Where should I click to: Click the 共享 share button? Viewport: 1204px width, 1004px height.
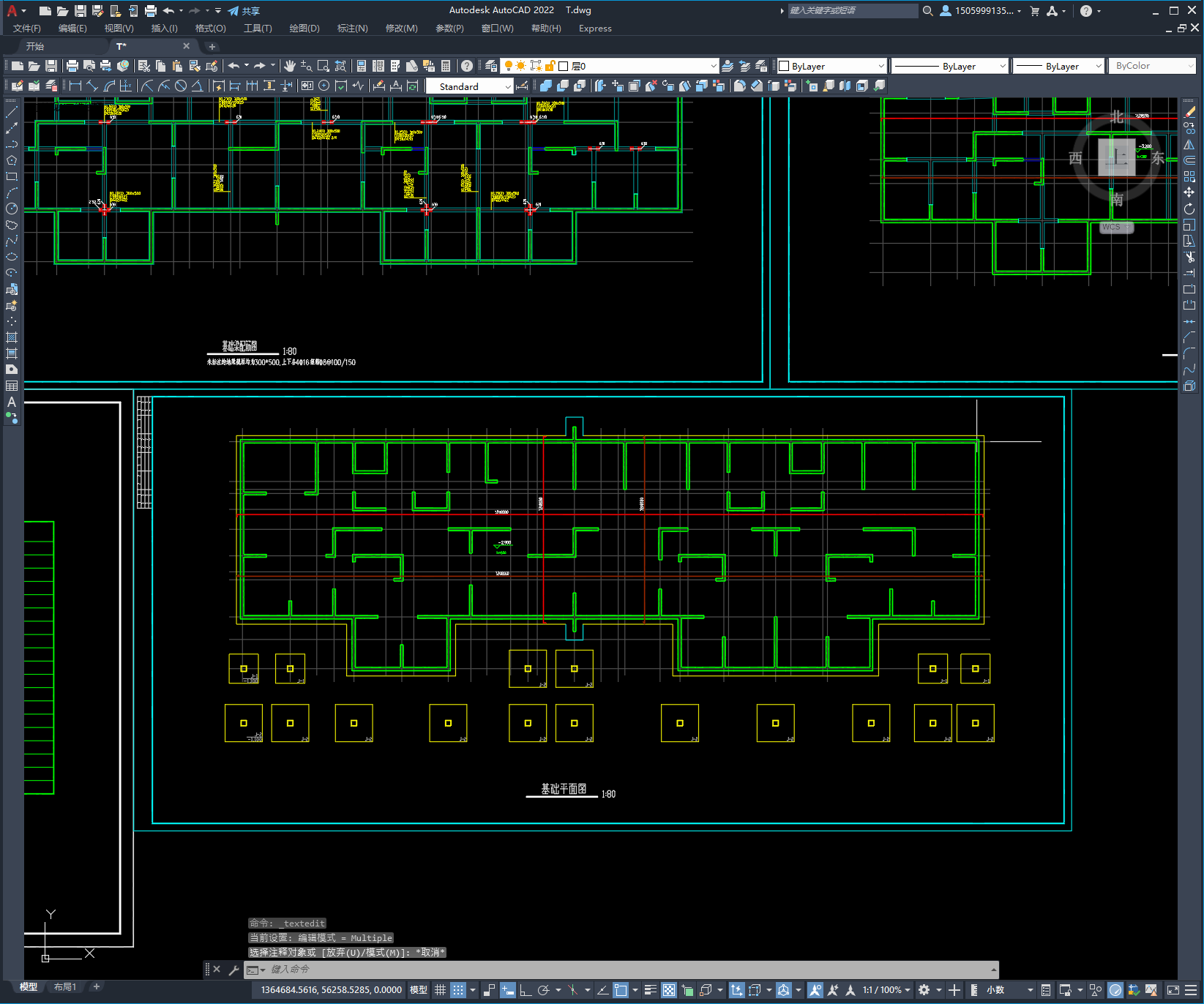(x=244, y=11)
